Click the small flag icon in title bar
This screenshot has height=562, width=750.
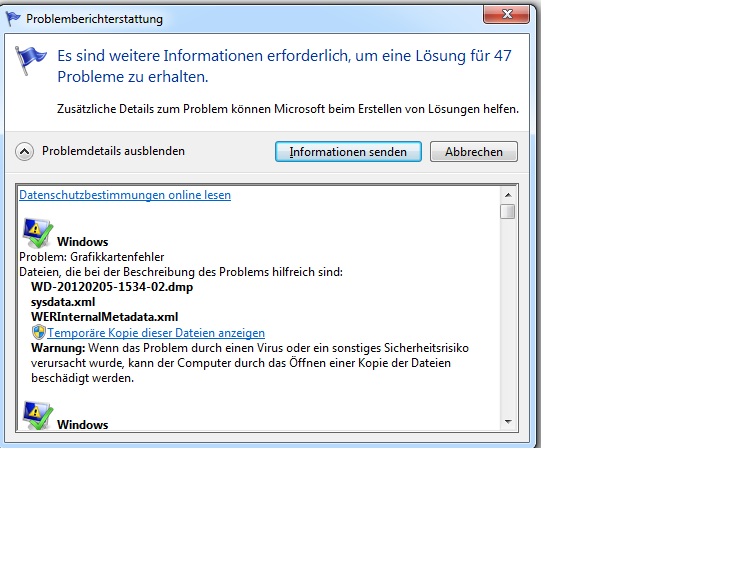(x=13, y=19)
